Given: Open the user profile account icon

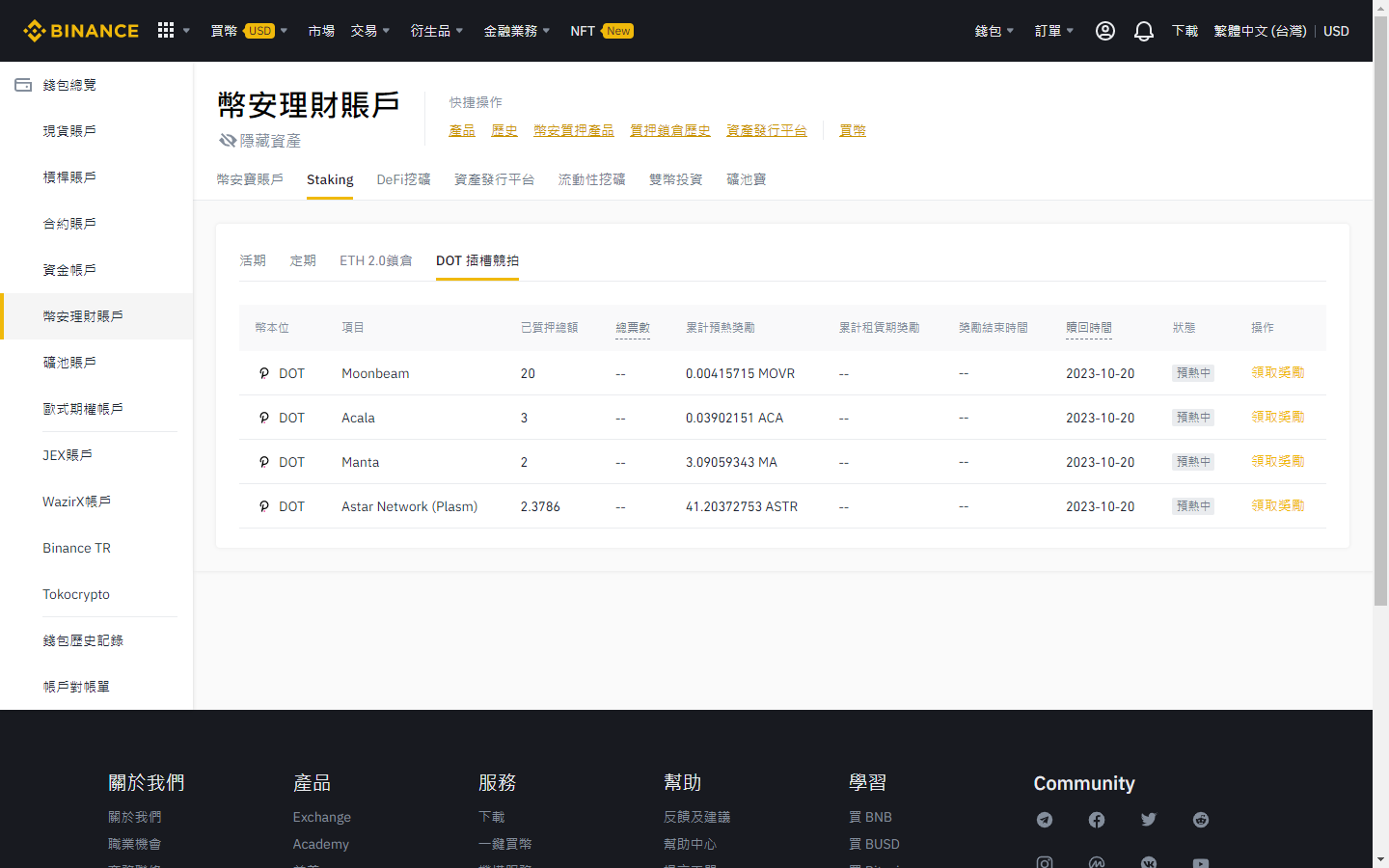Looking at the screenshot, I should tap(1105, 31).
